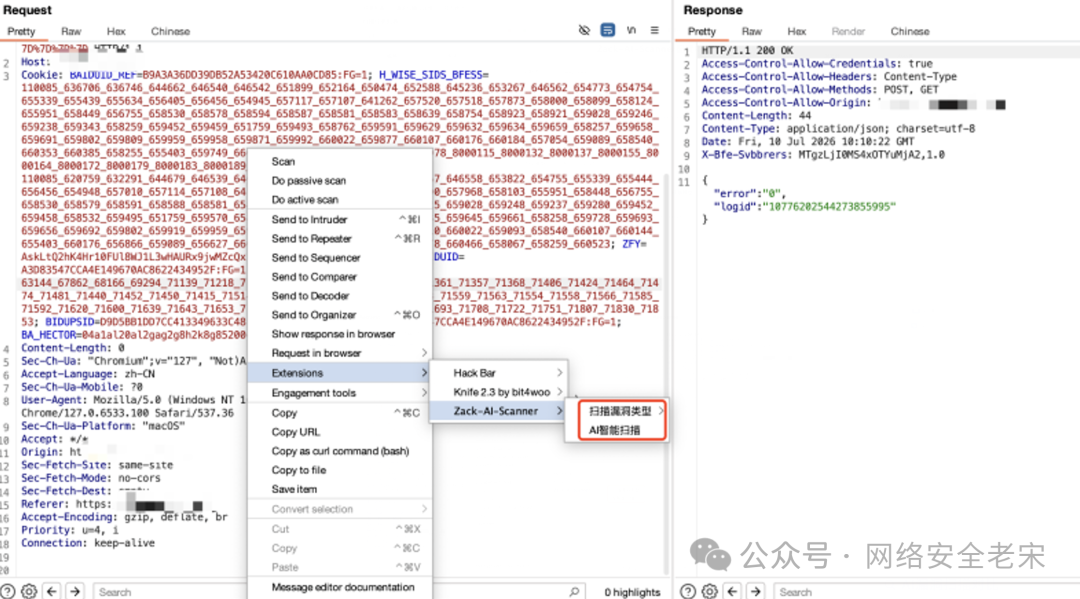Toggle the \n newline display icon
The height and width of the screenshot is (599, 1080).
[631, 30]
